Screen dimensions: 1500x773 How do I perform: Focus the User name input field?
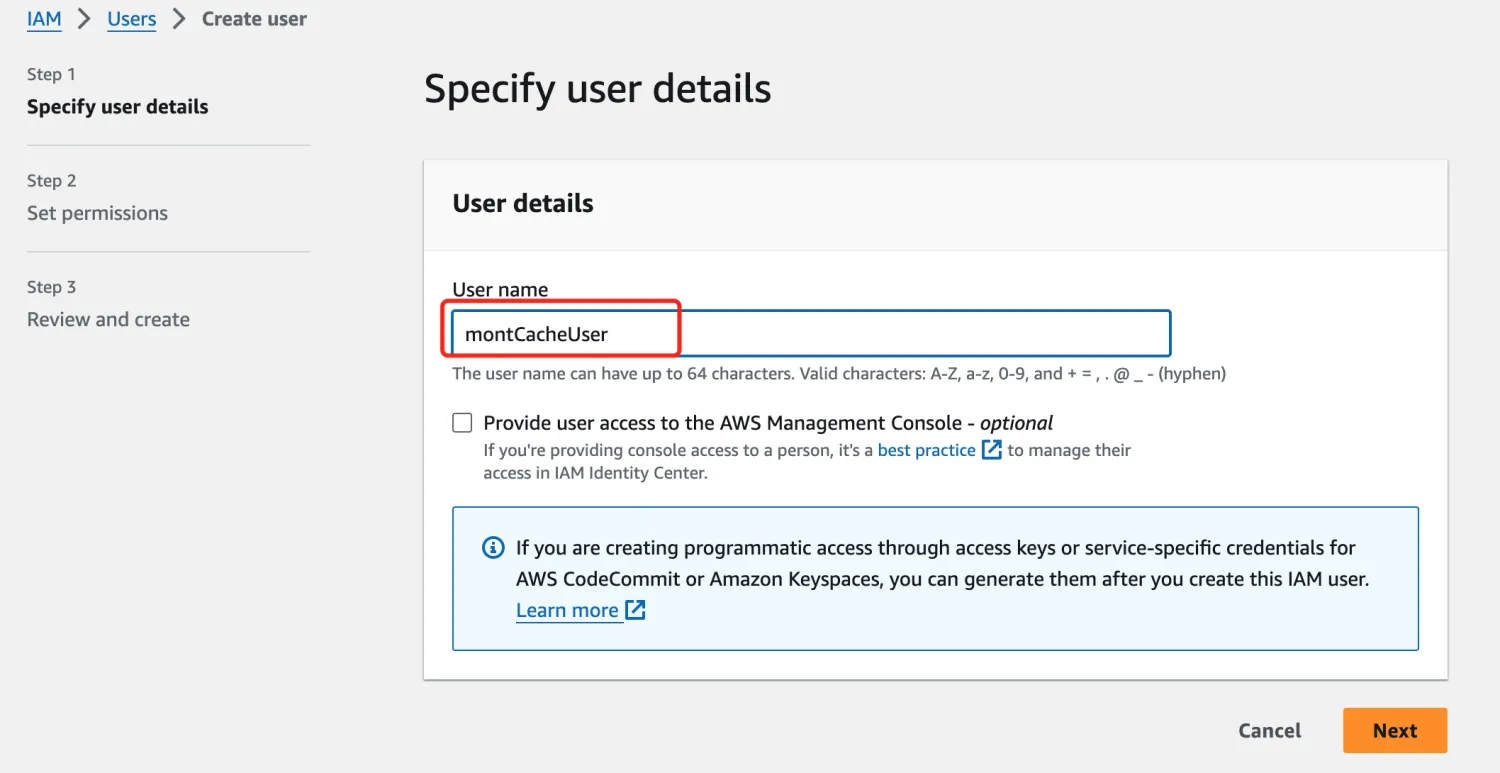tap(811, 334)
